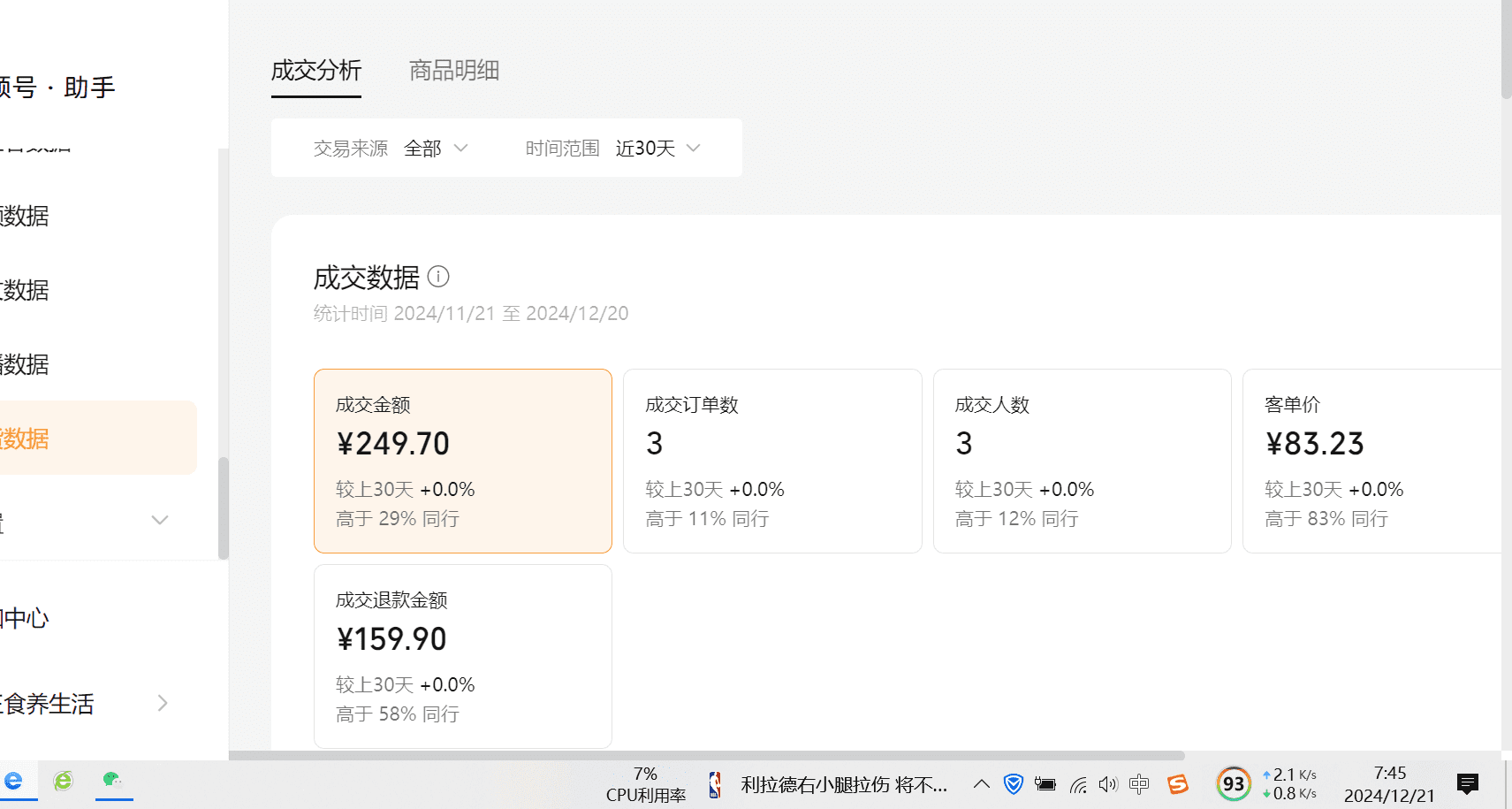This screenshot has width=1512, height=809.
Task: Open WeChat from the taskbar
Action: click(x=112, y=782)
